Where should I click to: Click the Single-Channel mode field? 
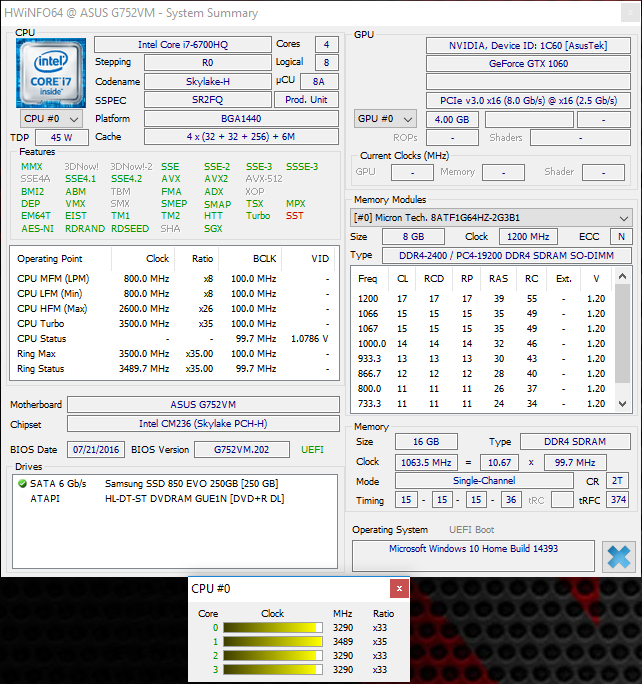(484, 481)
